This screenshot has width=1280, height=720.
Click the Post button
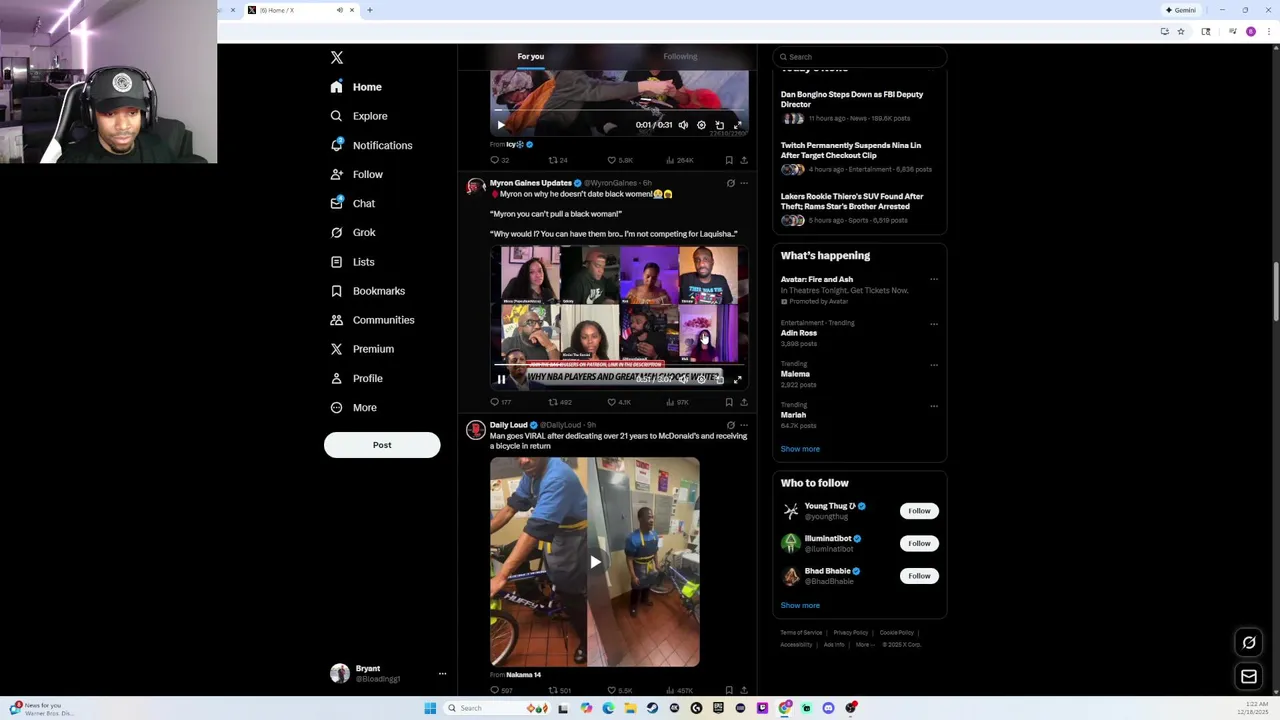point(382,445)
